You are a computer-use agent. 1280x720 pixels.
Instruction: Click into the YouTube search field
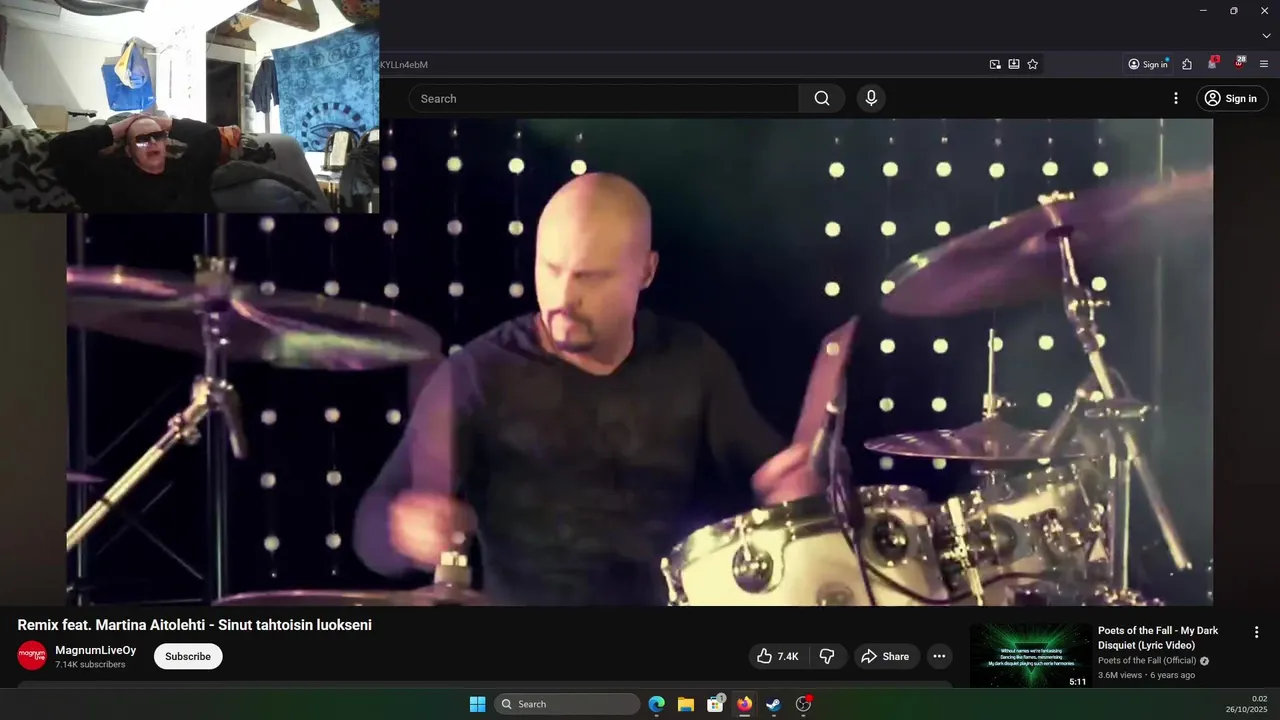point(604,98)
